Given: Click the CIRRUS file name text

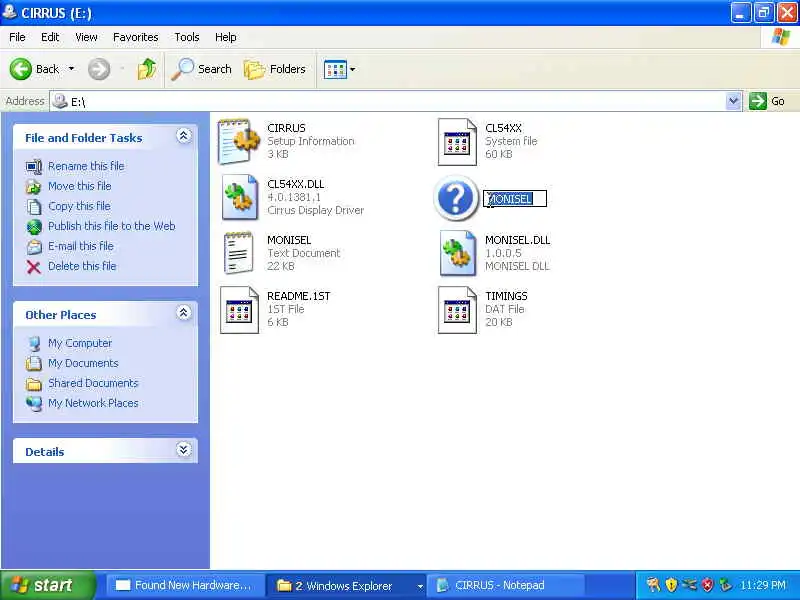Looking at the screenshot, I should [286, 128].
